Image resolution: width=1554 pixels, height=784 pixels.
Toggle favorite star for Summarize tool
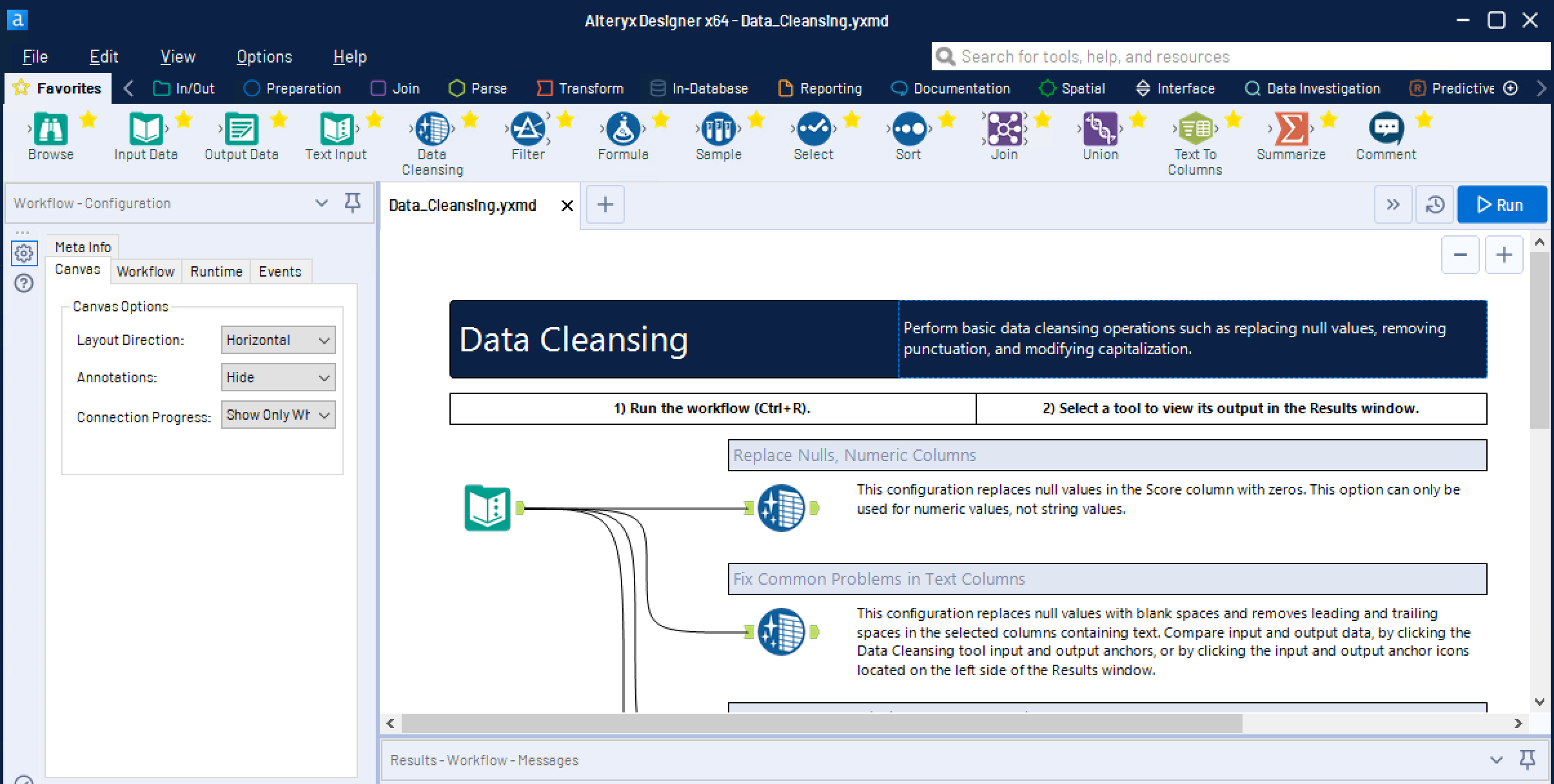tap(1329, 119)
